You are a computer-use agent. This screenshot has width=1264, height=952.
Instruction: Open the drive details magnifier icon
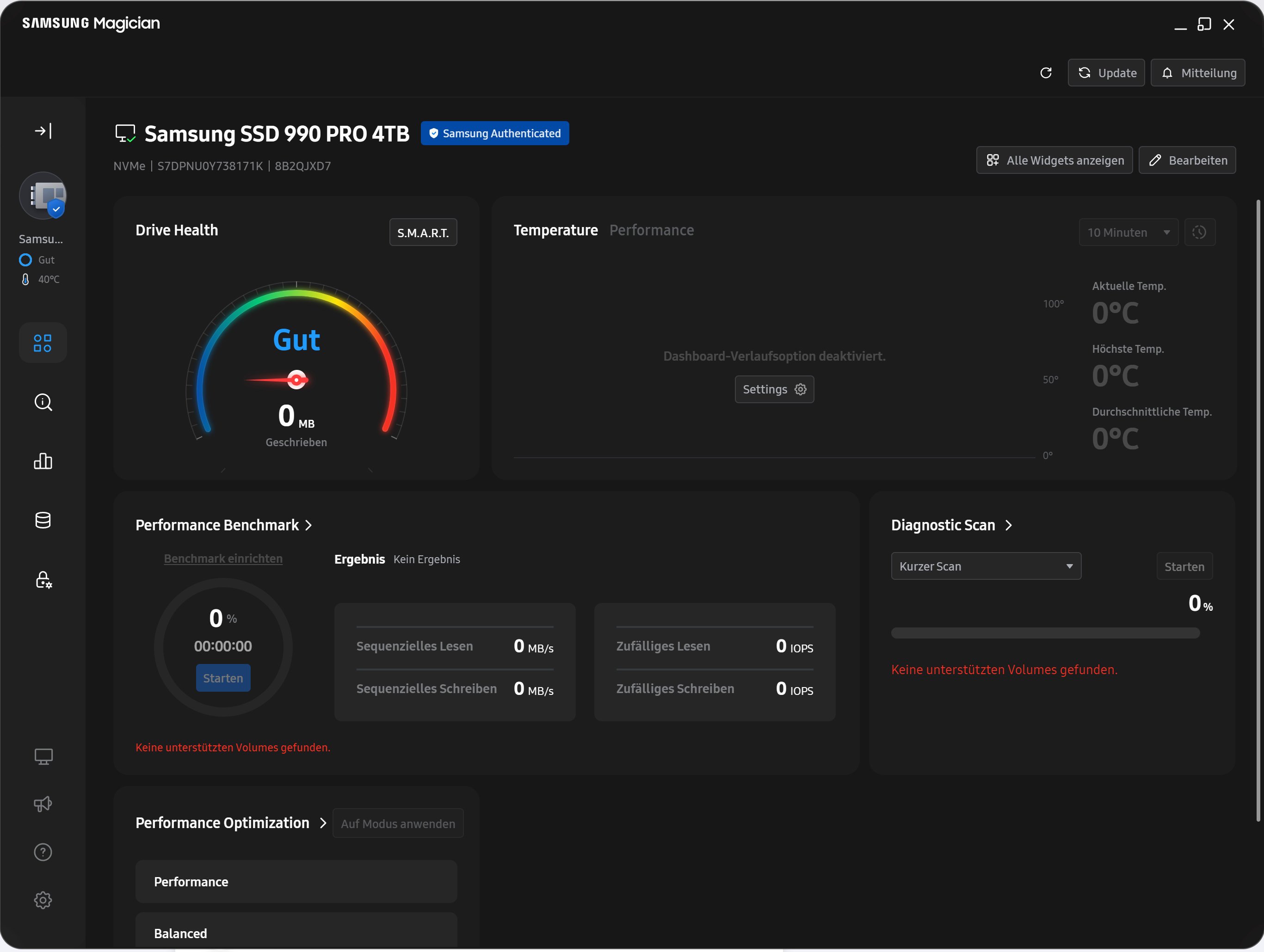(x=43, y=402)
